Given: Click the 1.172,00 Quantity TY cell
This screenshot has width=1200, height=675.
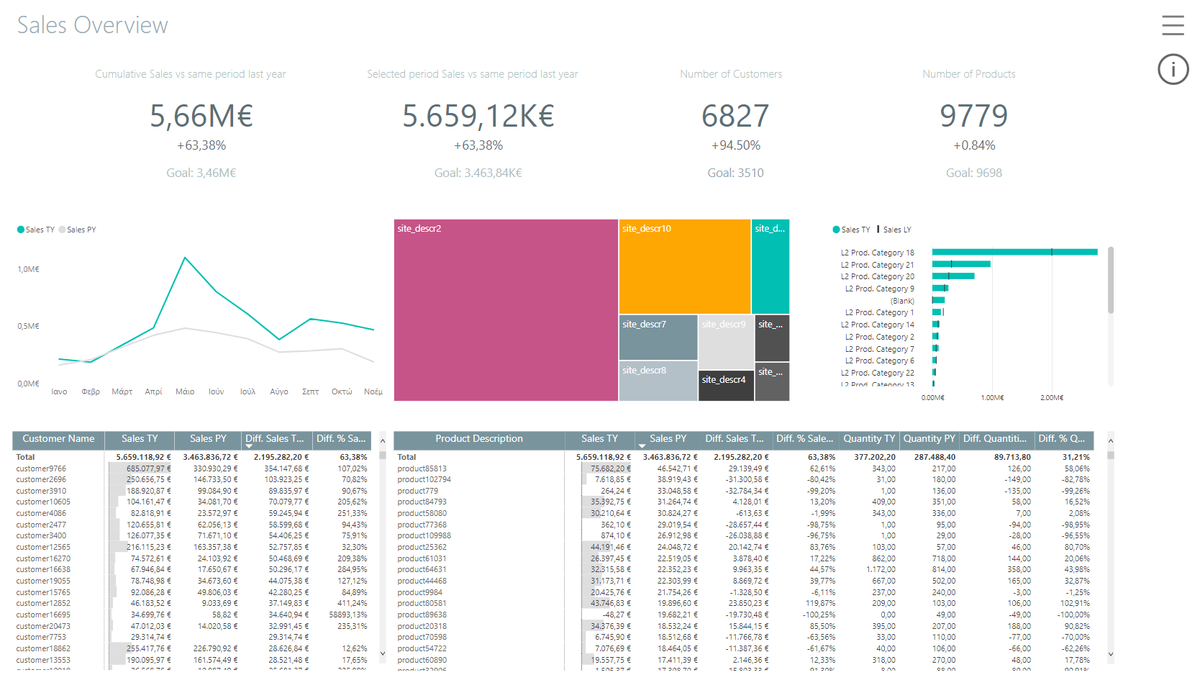Looking at the screenshot, I should pyautogui.click(x=881, y=569).
